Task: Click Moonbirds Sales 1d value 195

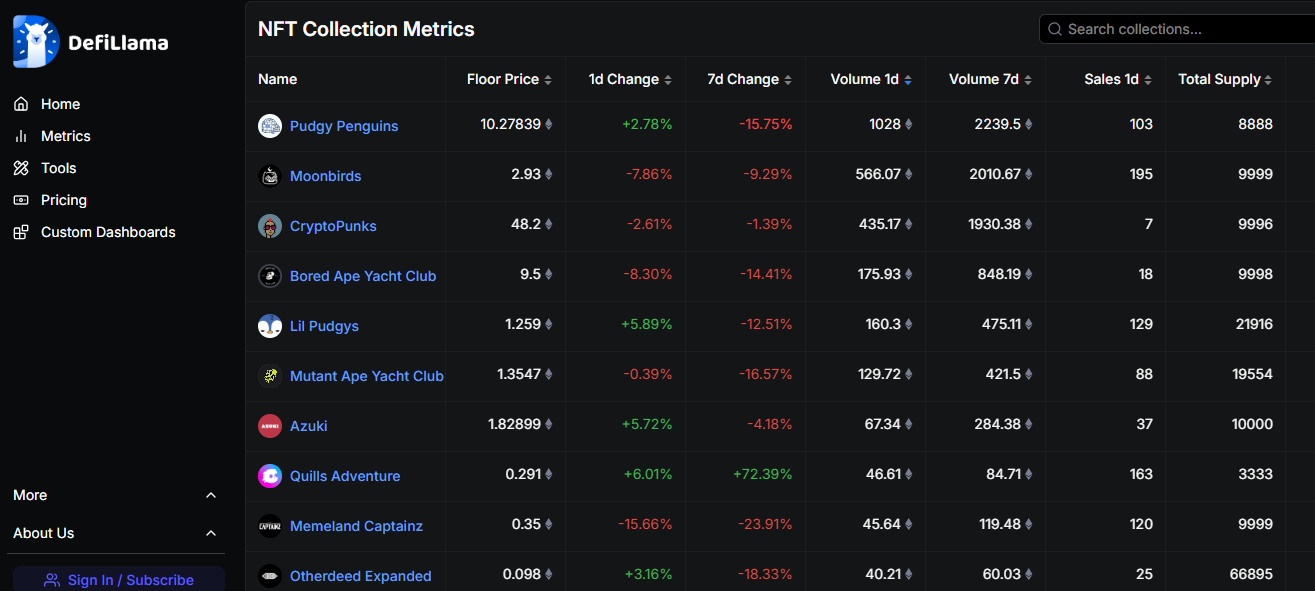Action: (x=1141, y=174)
